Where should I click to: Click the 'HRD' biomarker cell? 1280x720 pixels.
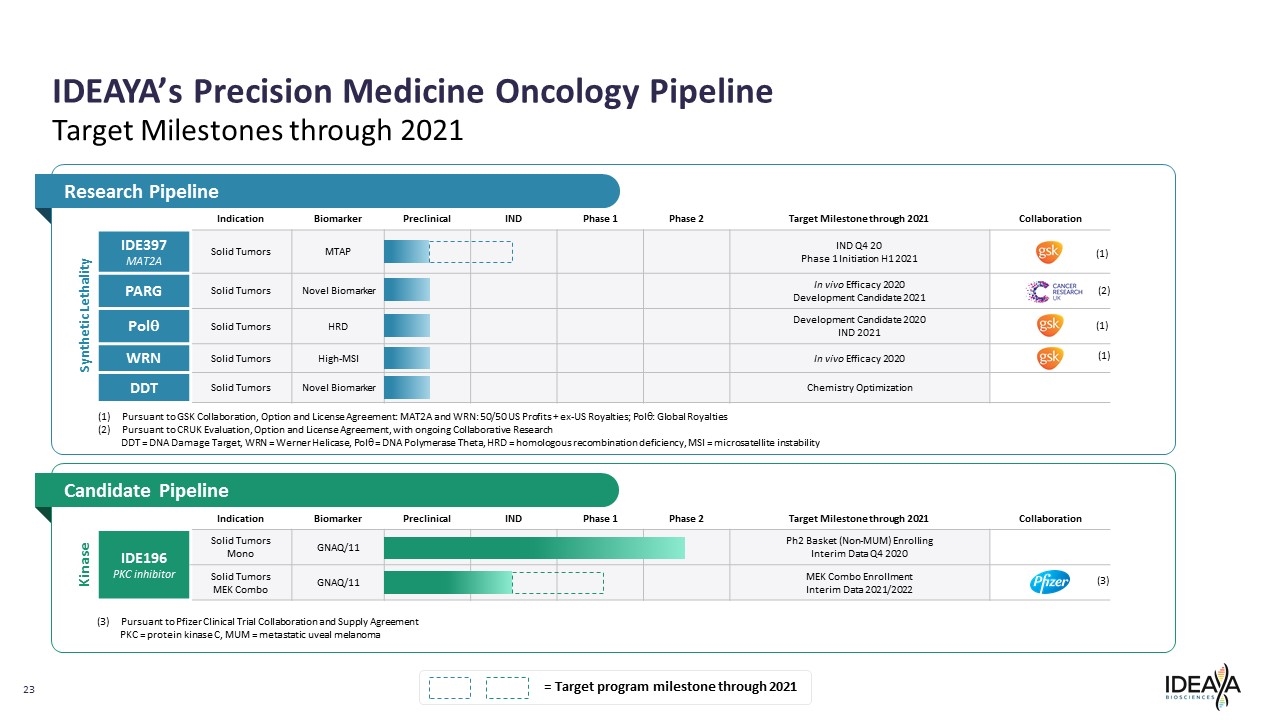pos(338,326)
